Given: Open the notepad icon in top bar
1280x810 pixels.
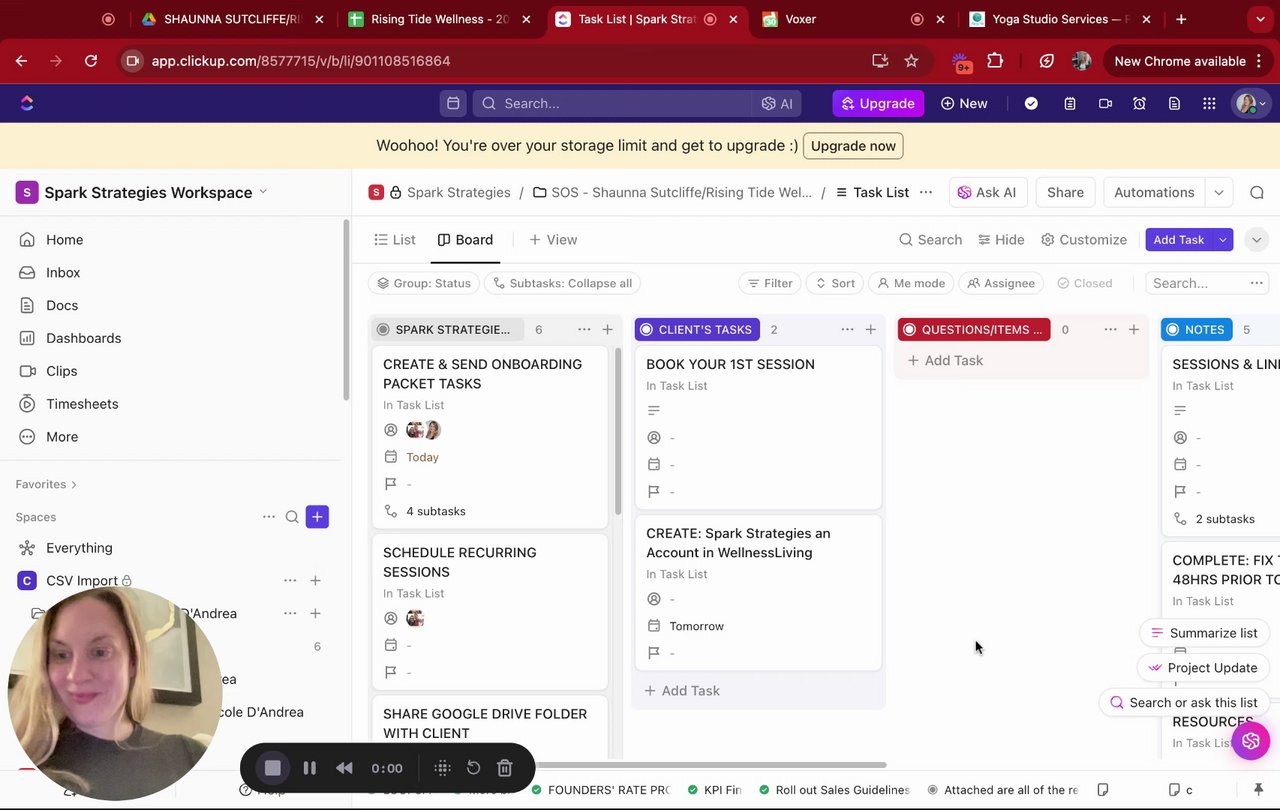Looking at the screenshot, I should tap(1070, 103).
